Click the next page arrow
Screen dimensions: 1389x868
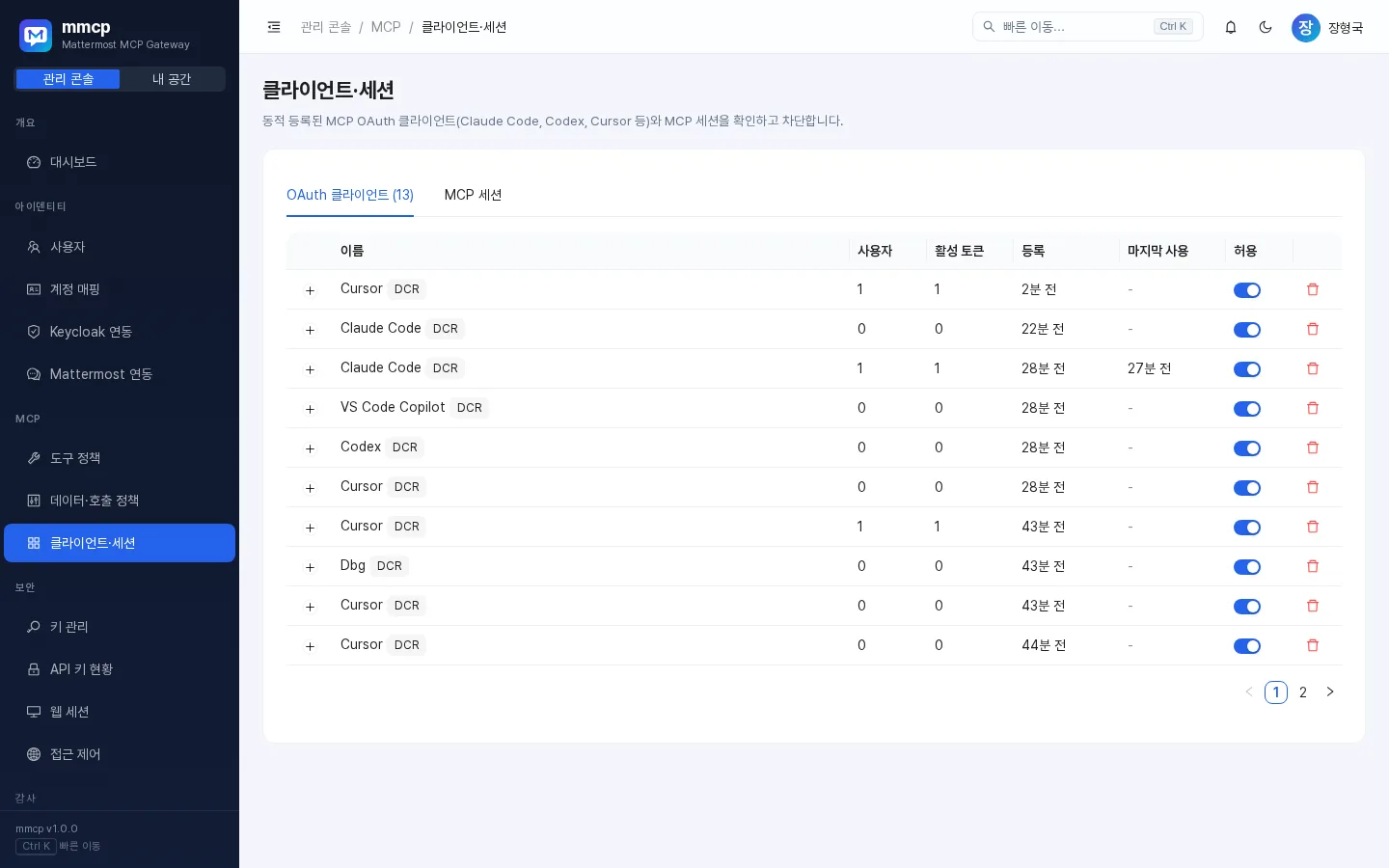(1330, 692)
